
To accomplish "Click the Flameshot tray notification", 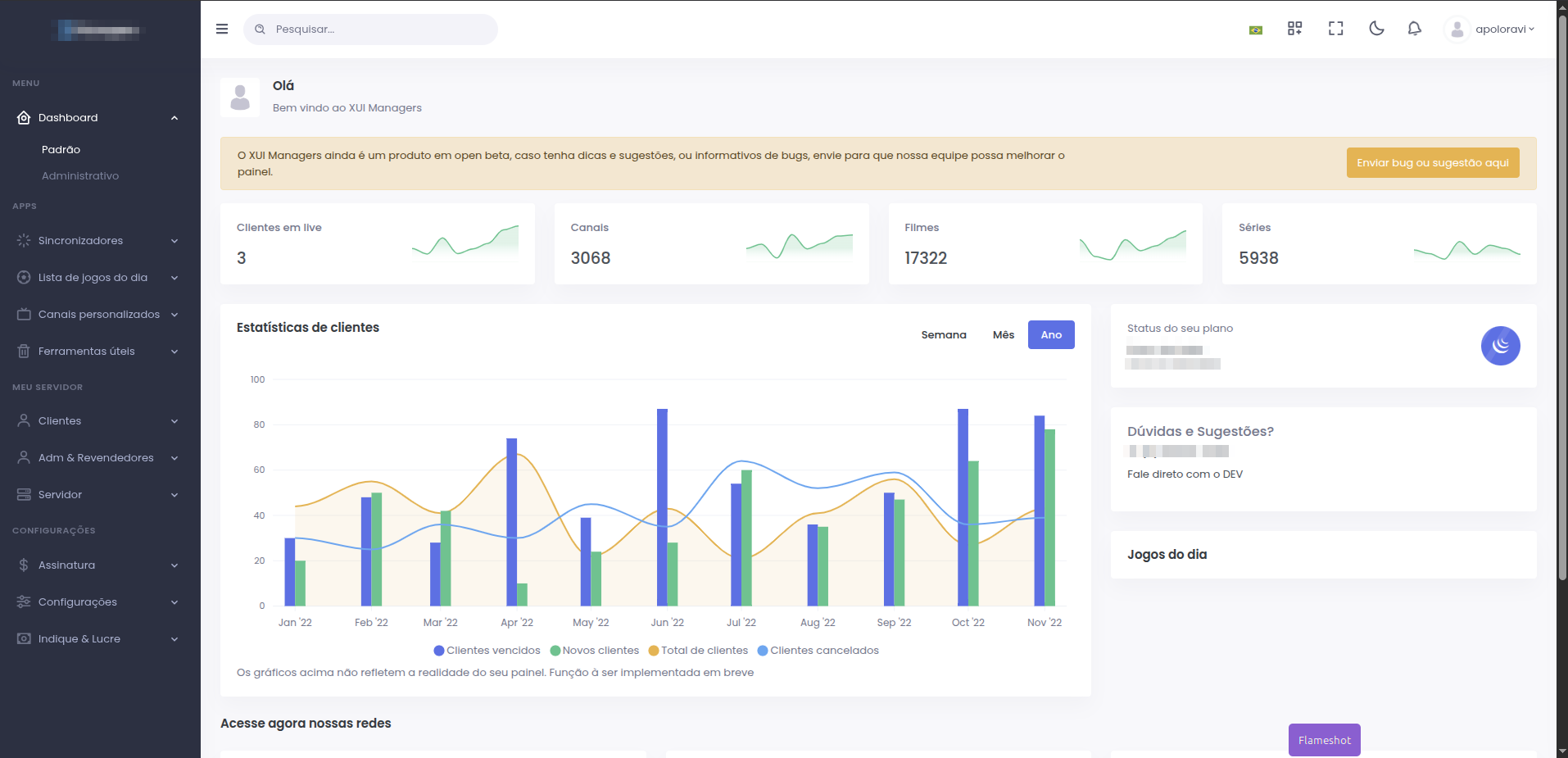I will (x=1324, y=740).
